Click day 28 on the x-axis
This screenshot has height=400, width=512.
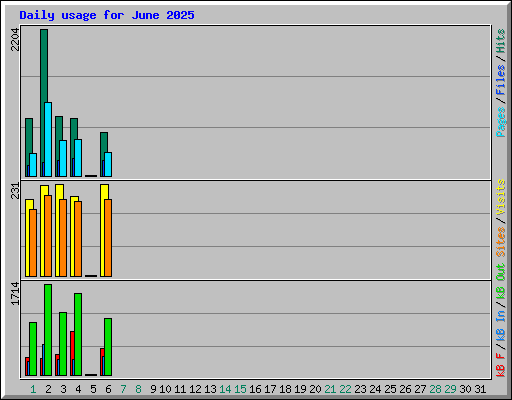[435, 389]
